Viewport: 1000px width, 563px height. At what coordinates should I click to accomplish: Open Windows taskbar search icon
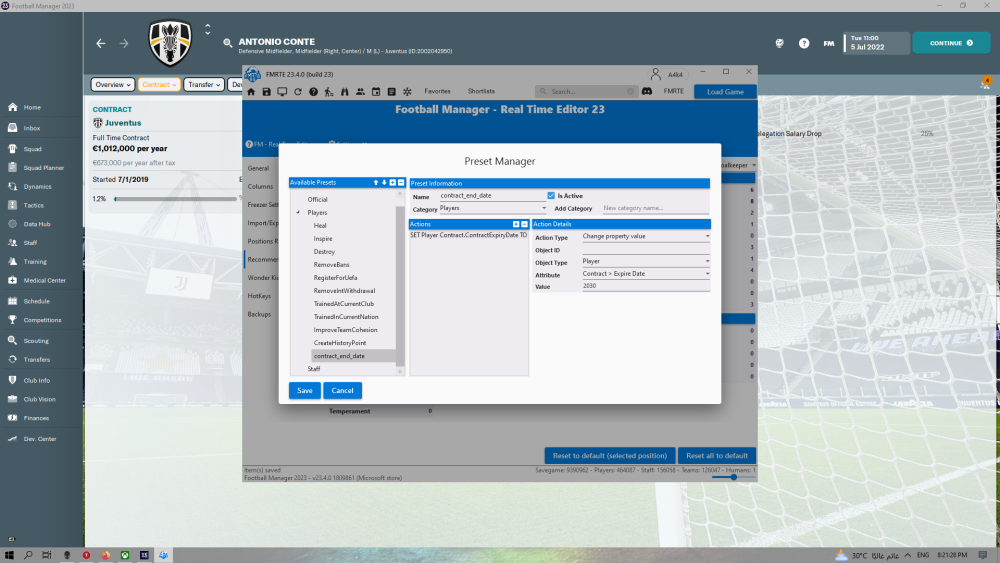(28, 555)
